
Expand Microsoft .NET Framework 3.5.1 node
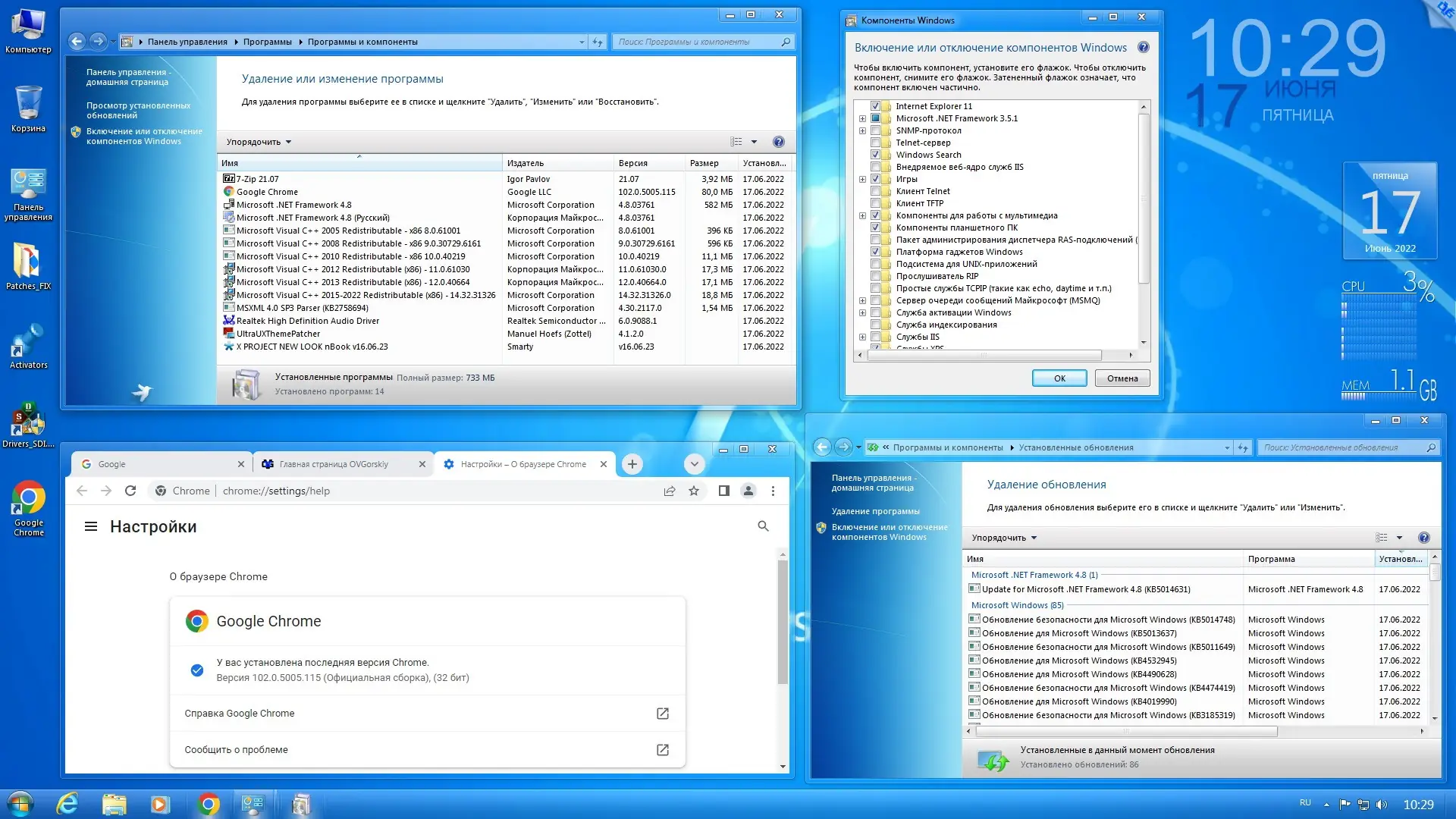tap(862, 118)
